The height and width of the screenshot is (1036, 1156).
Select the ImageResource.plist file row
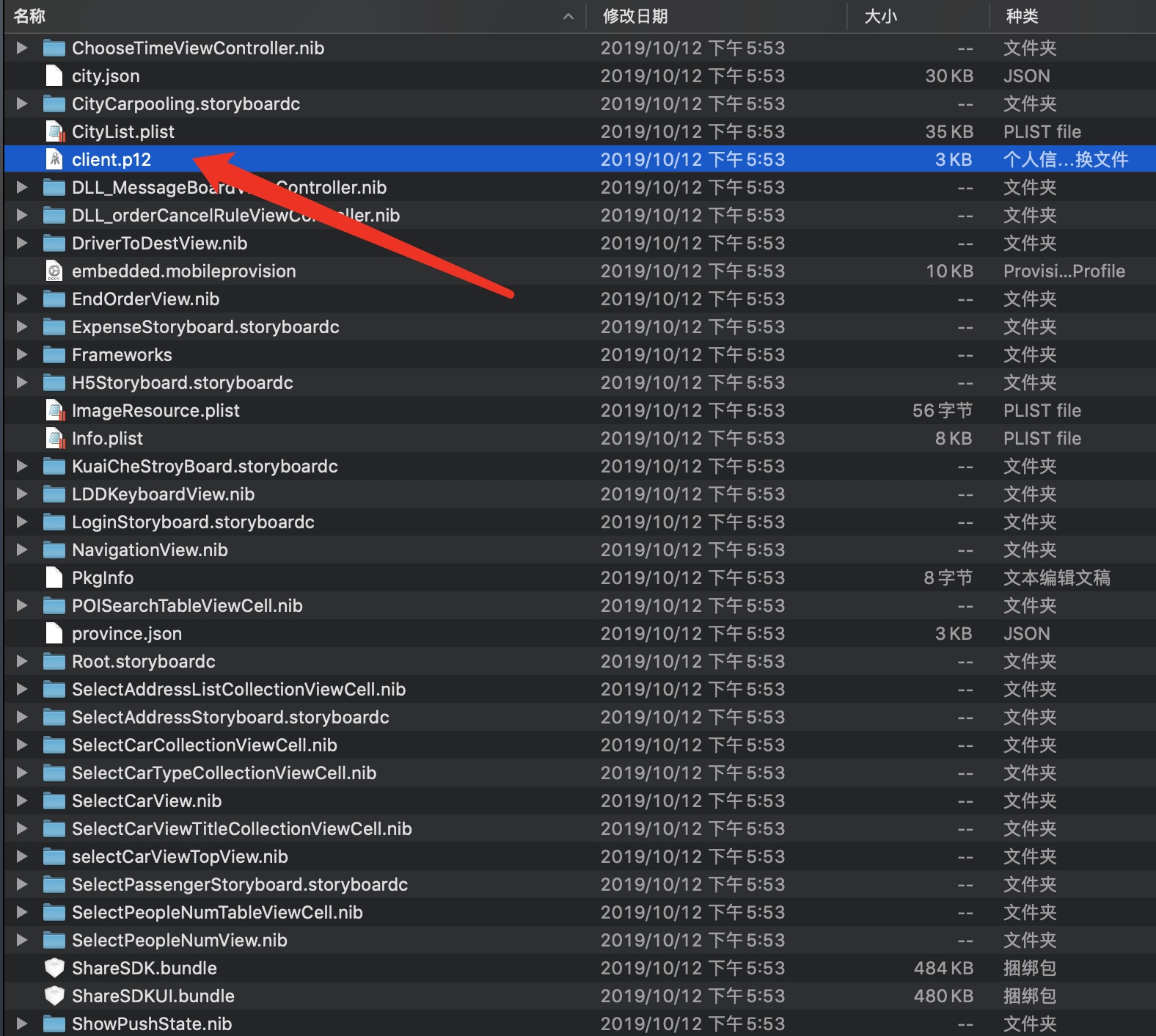point(580,410)
